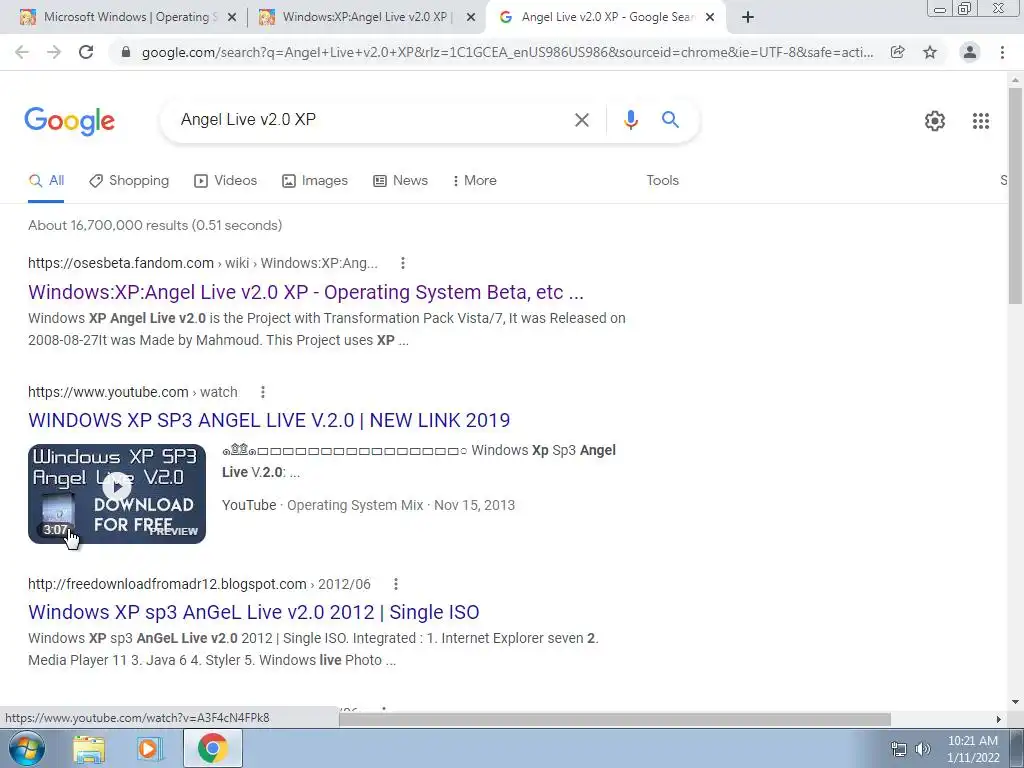Click the browser forward arrow
The width and height of the screenshot is (1024, 768).
coord(54,52)
